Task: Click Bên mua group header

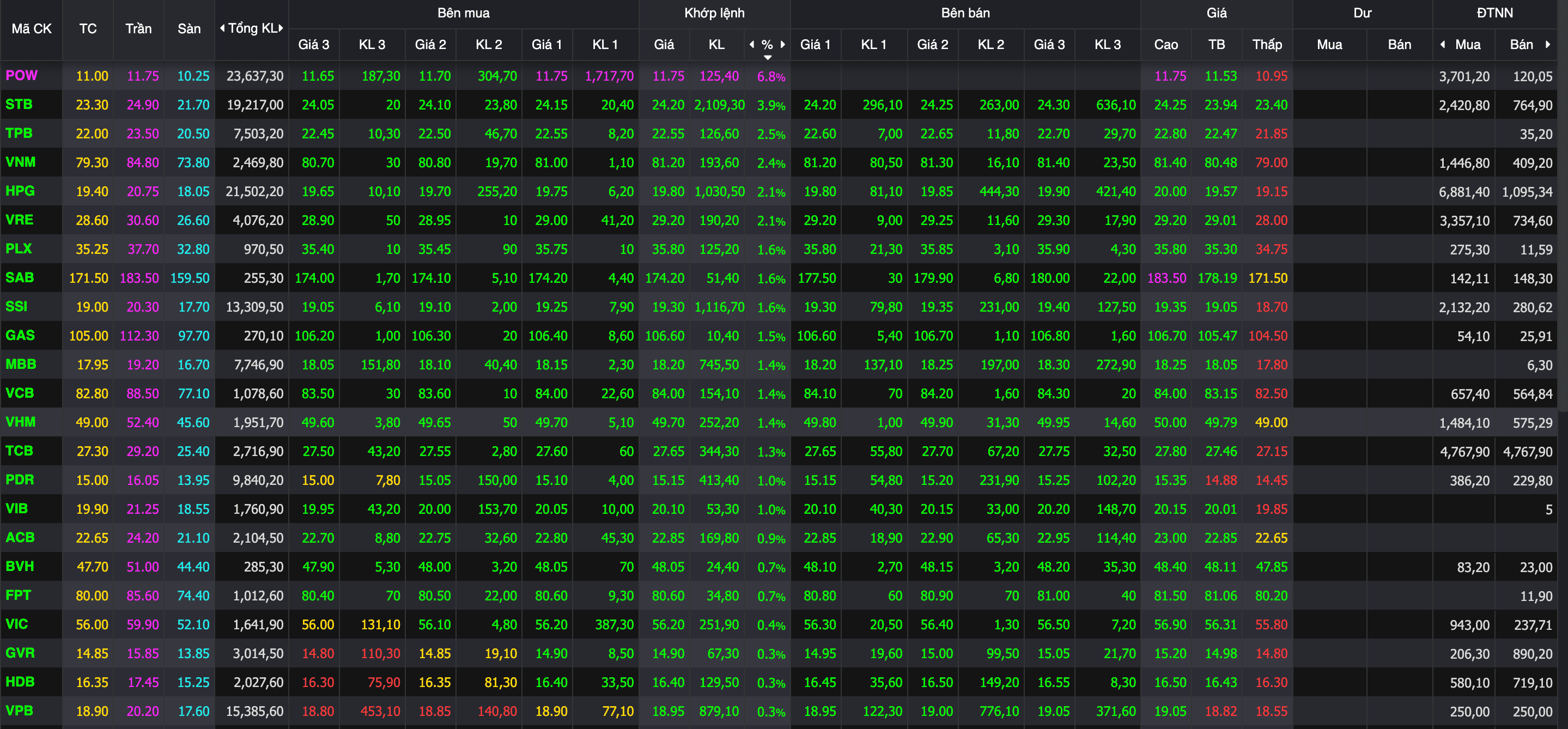Action: click(x=463, y=13)
